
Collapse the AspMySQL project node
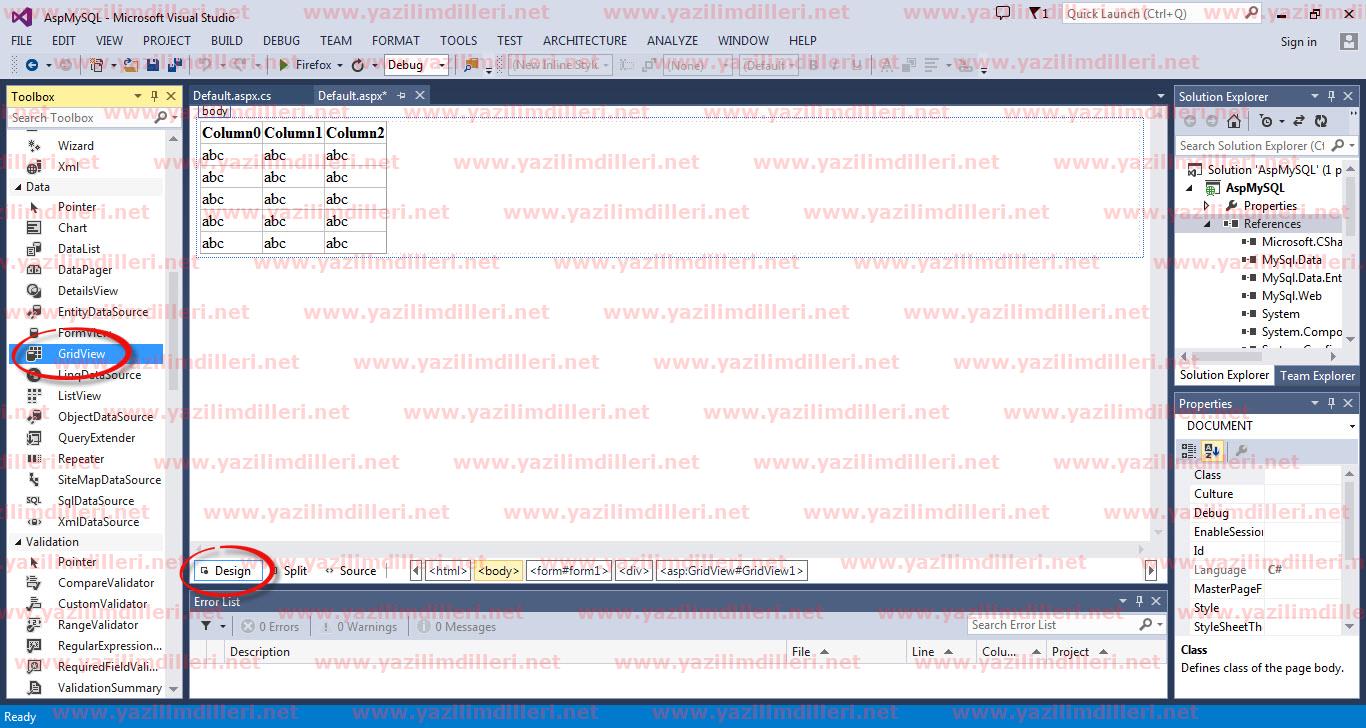click(x=1190, y=188)
